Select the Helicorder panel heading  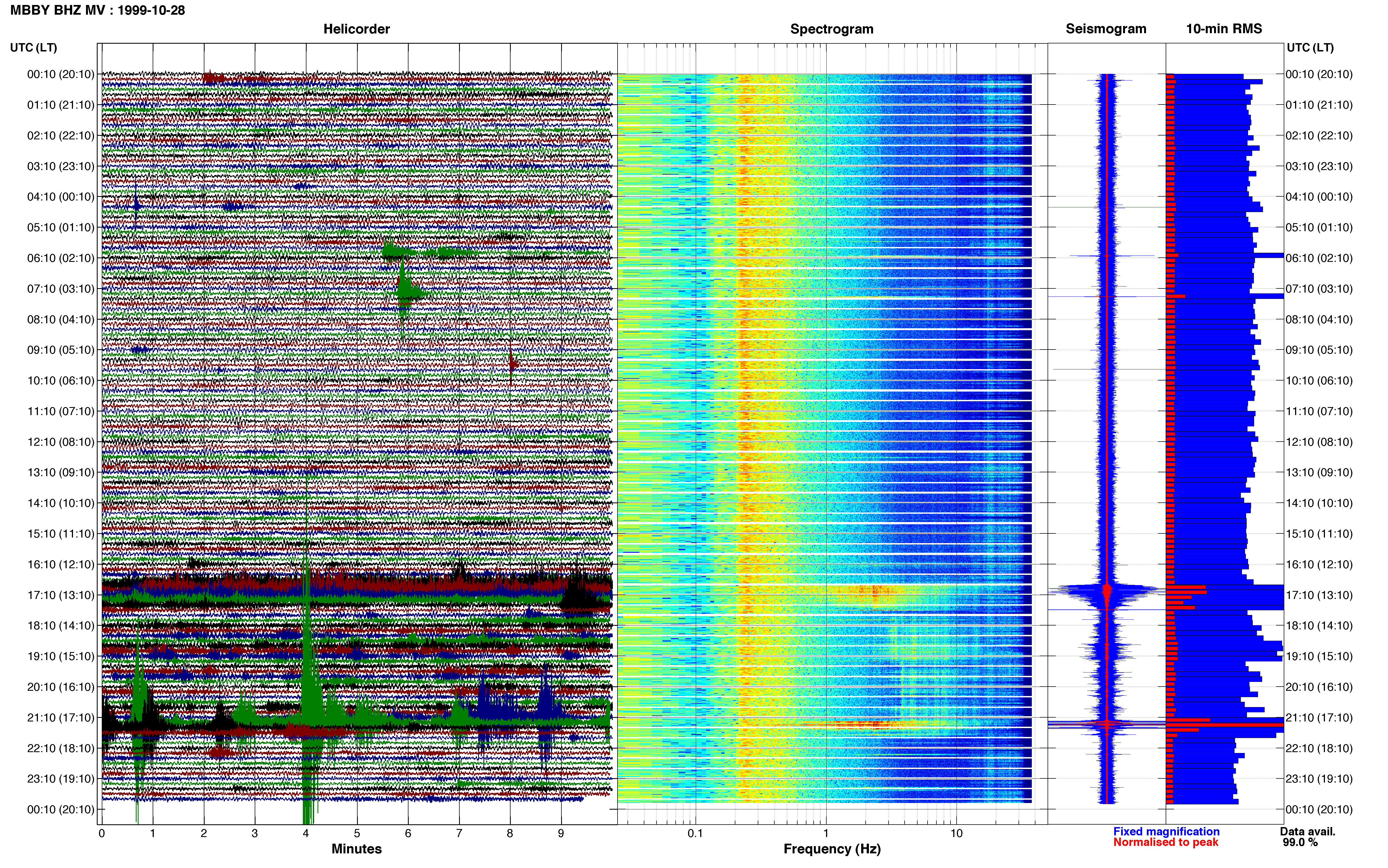coord(356,29)
